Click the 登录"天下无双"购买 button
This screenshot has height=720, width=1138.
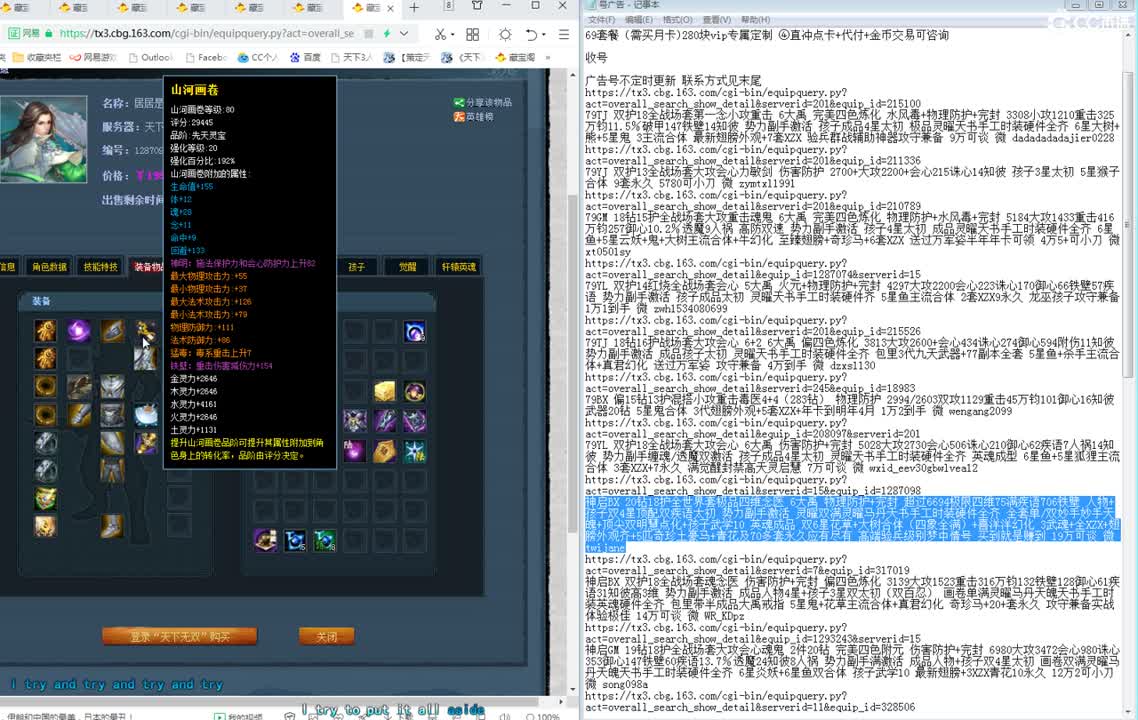pyautogui.click(x=180, y=636)
